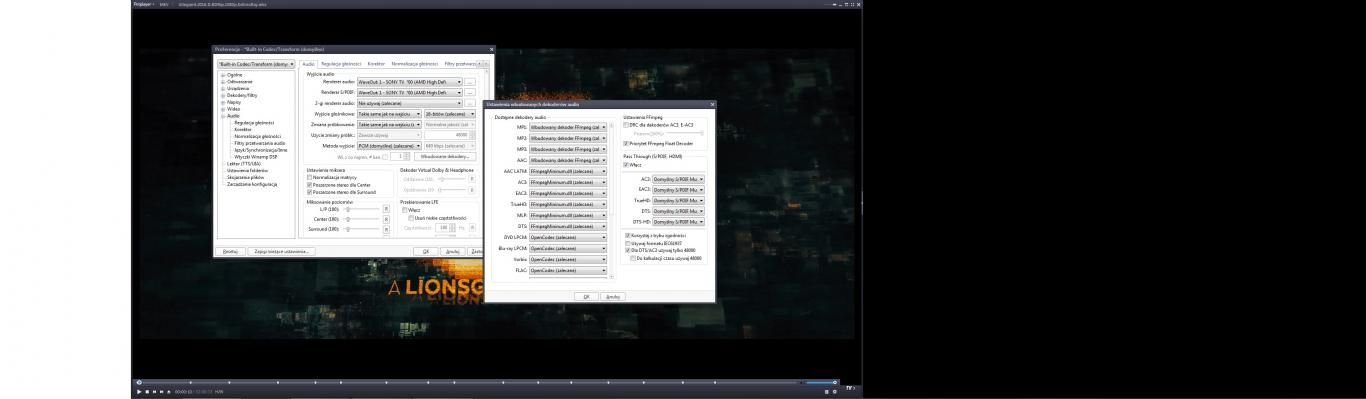Image resolution: width=1366 pixels, height=399 pixels.
Task: Click the Play button in the player bar
Action: (138, 391)
